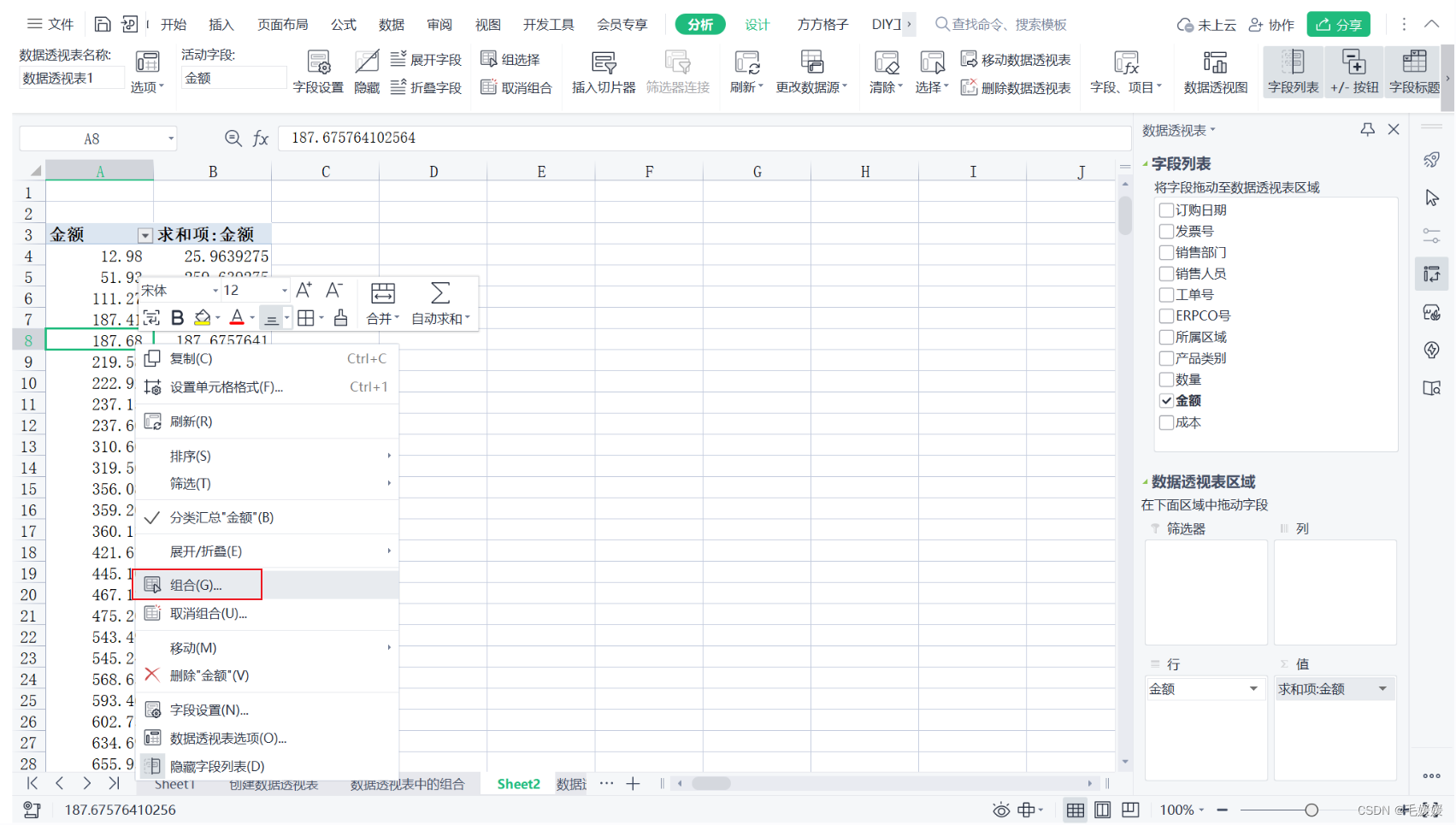The width and height of the screenshot is (1456, 825).
Task: Click the 选项 button in ribbon
Action: tap(147, 71)
